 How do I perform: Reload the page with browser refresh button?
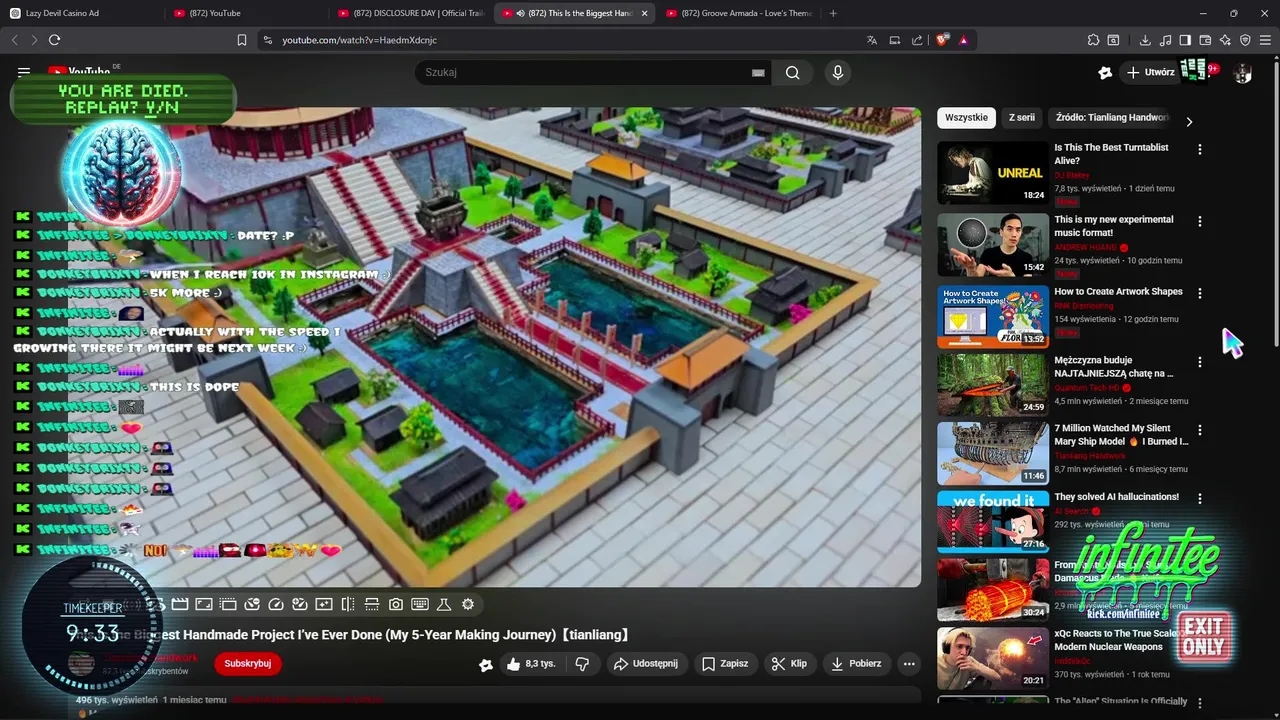[x=54, y=40]
